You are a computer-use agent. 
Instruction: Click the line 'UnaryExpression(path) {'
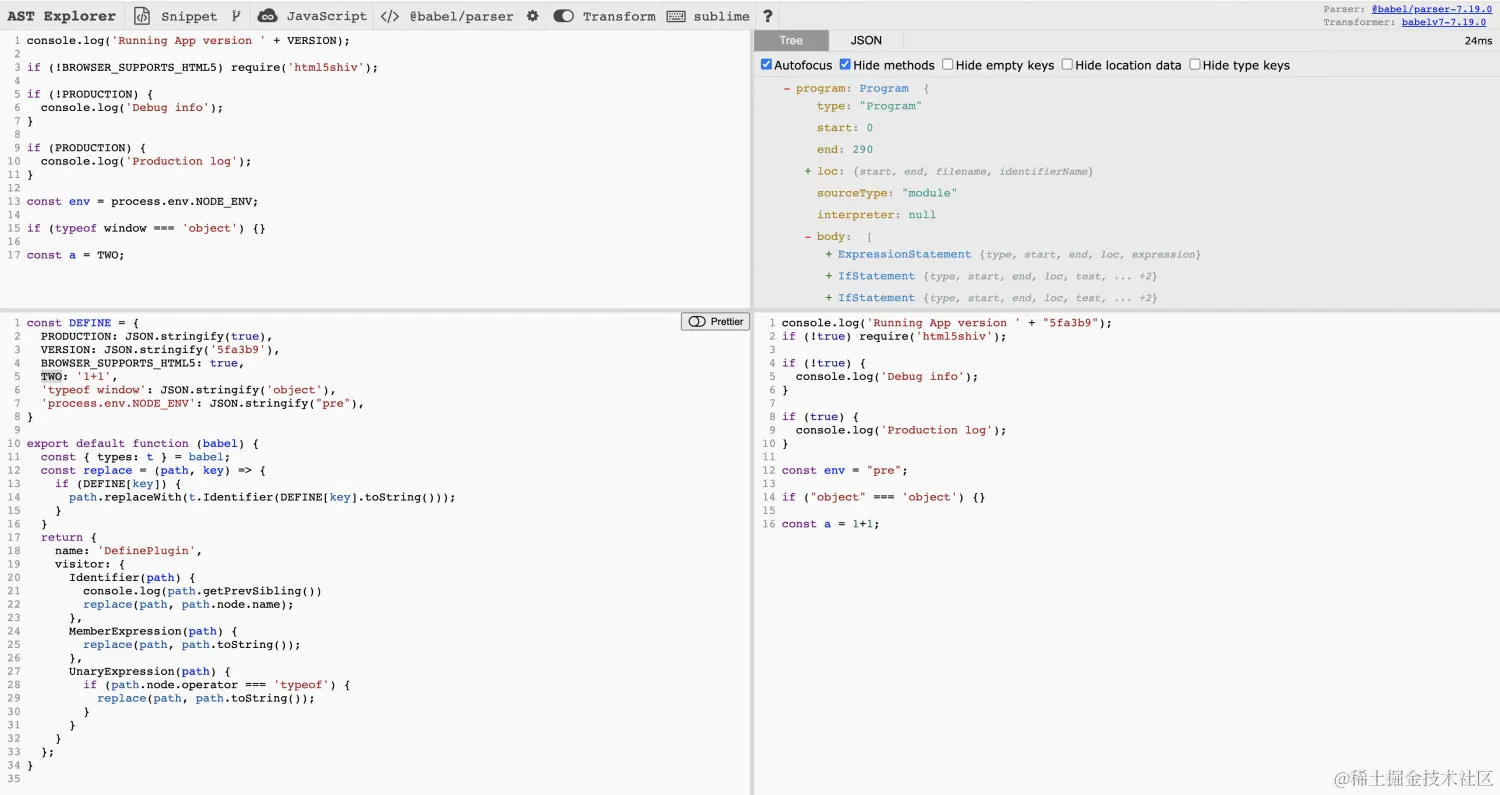149,672
